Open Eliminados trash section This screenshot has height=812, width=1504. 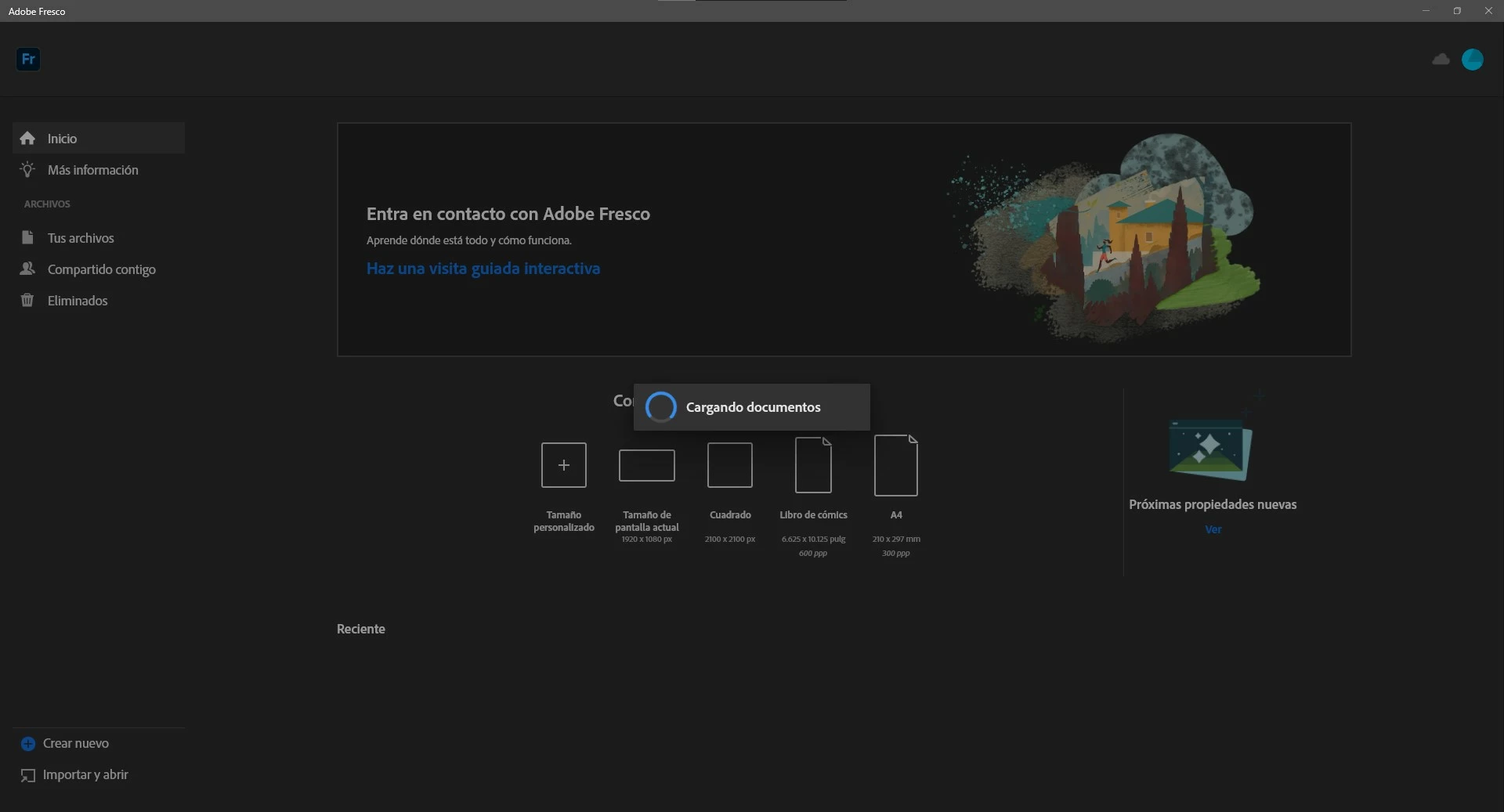coord(99,301)
